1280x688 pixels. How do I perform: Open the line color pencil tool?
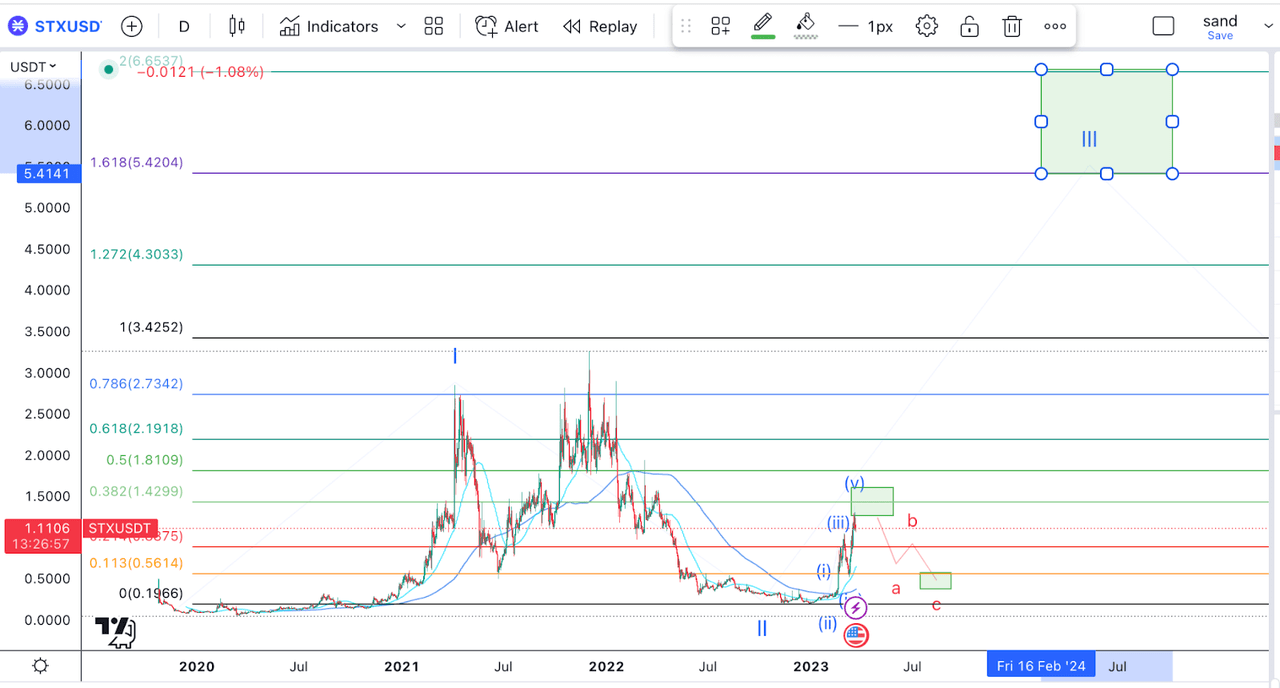click(763, 25)
